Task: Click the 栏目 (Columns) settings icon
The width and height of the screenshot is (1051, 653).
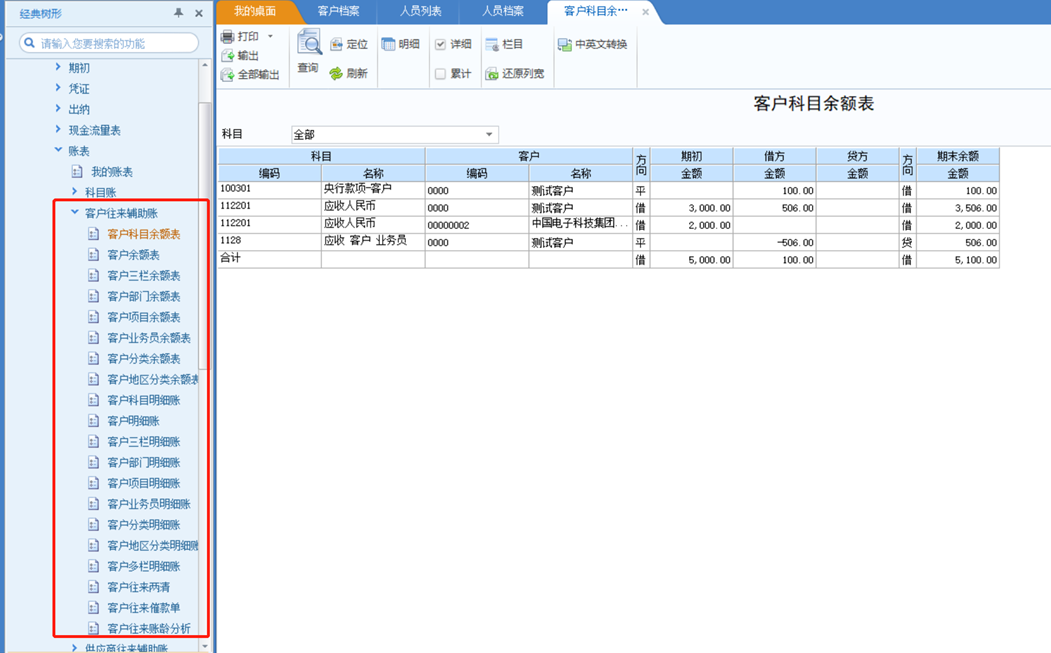Action: pos(492,45)
